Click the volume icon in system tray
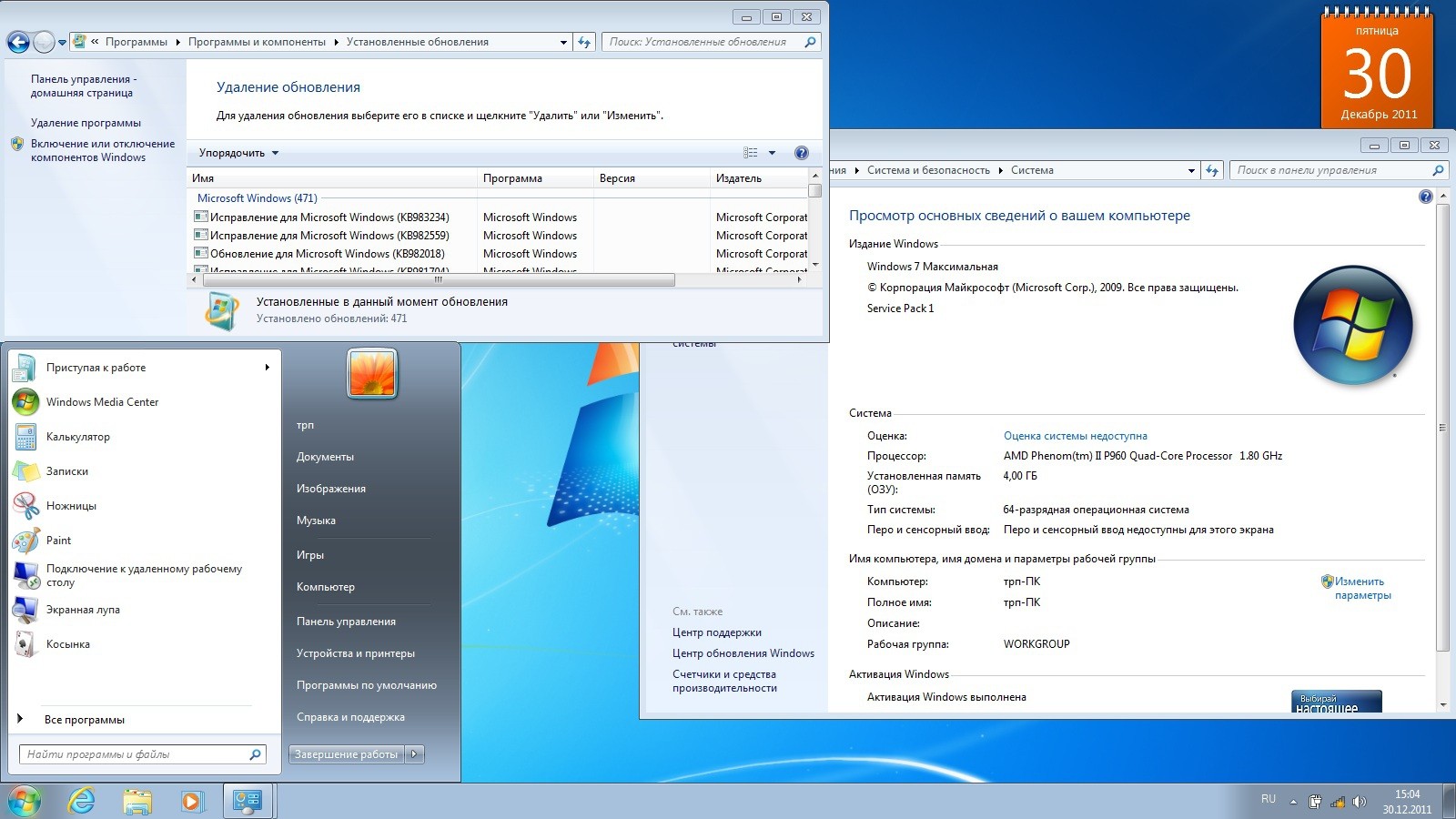This screenshot has width=1456, height=819. tap(1360, 802)
